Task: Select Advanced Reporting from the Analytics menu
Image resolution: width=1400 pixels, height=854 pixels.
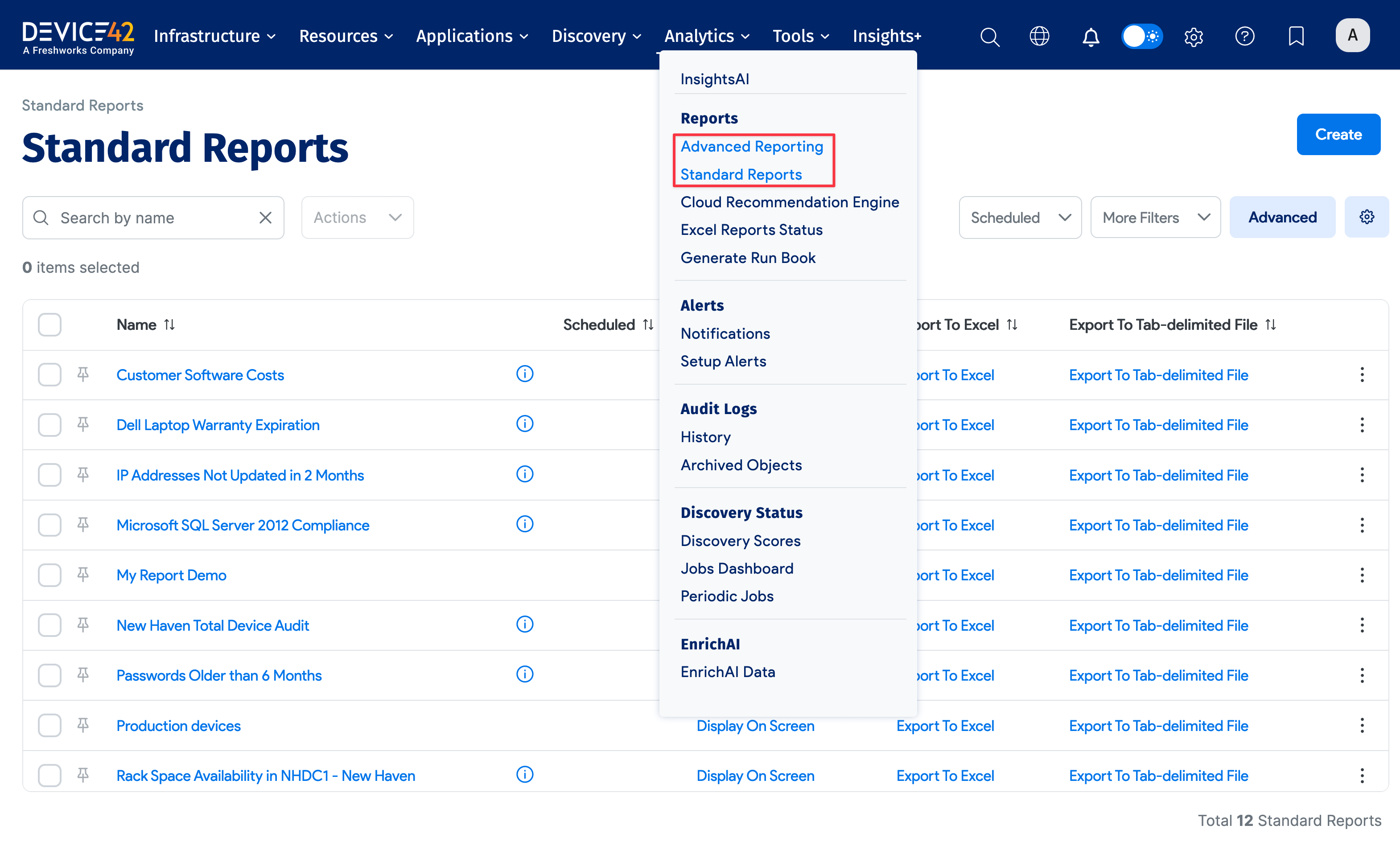Action: coord(752,146)
